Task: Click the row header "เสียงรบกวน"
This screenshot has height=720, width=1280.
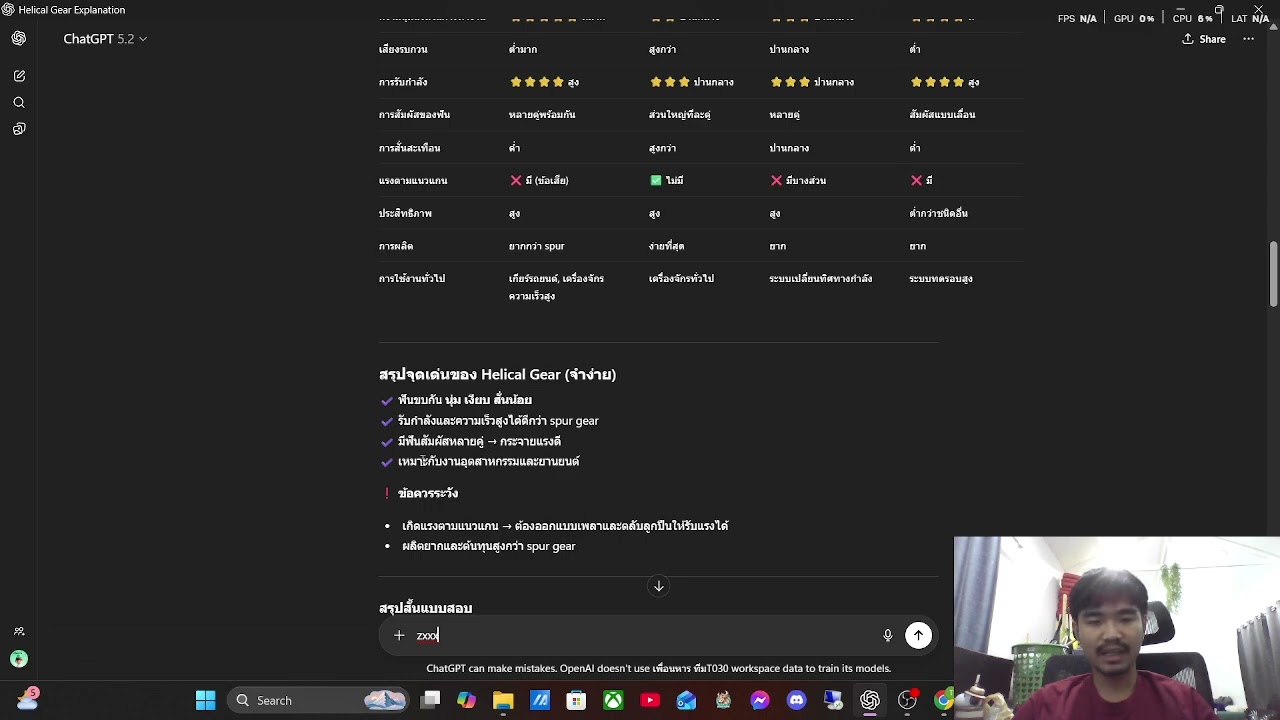Action: pos(403,49)
